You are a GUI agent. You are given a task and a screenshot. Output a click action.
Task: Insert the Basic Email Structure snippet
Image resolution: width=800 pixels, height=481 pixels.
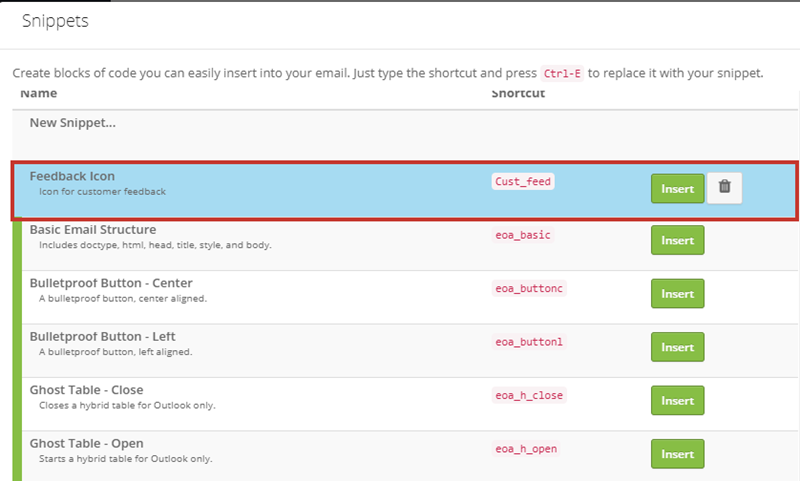[678, 240]
